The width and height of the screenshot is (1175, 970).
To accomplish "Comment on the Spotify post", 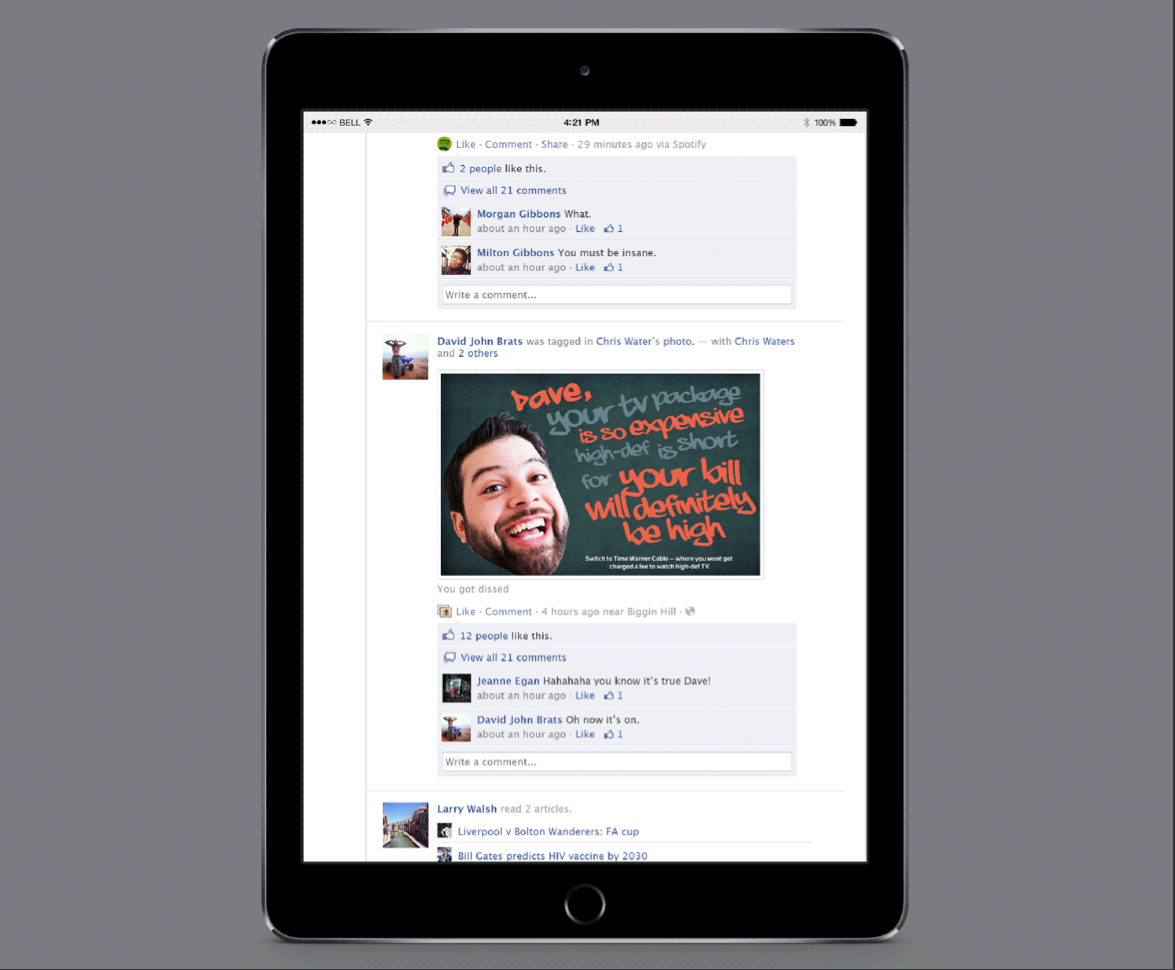I will 508,145.
